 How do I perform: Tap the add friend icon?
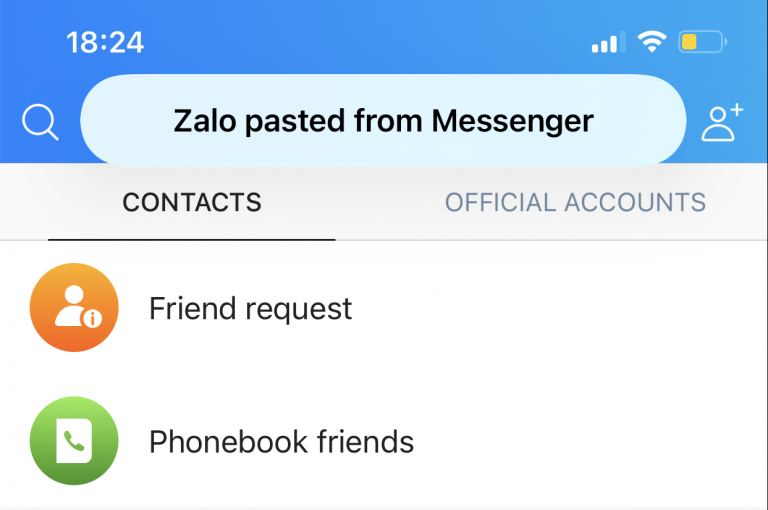pyautogui.click(x=720, y=122)
